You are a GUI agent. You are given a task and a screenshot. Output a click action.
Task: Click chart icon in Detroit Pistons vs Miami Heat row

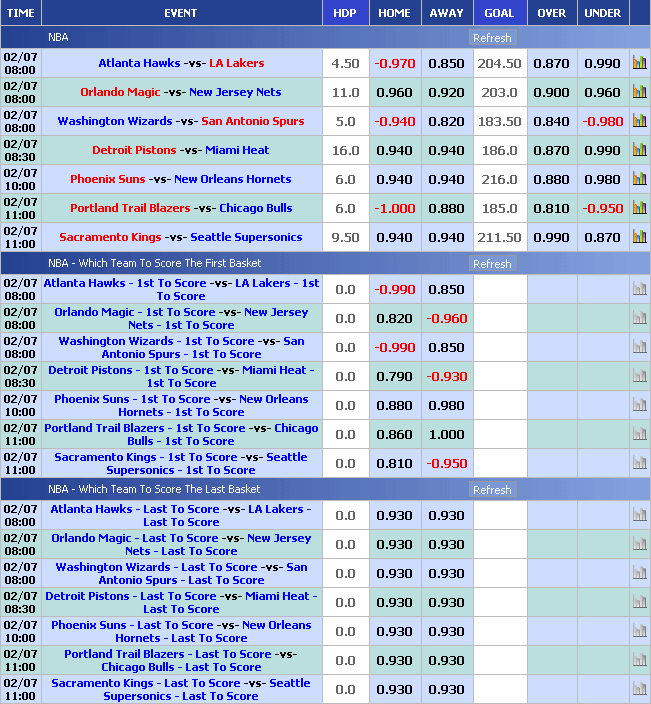tap(639, 149)
